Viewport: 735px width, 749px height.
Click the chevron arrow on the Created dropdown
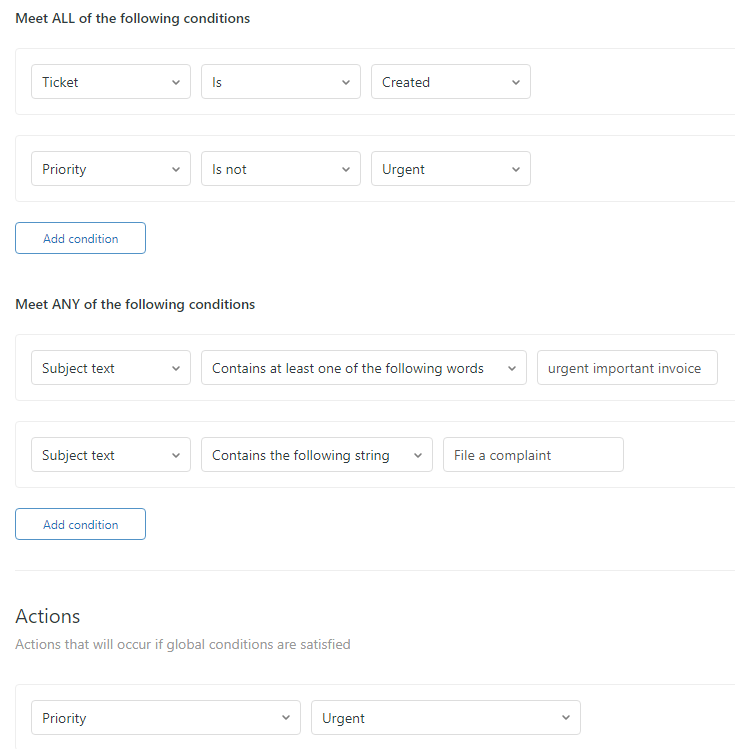pos(516,83)
